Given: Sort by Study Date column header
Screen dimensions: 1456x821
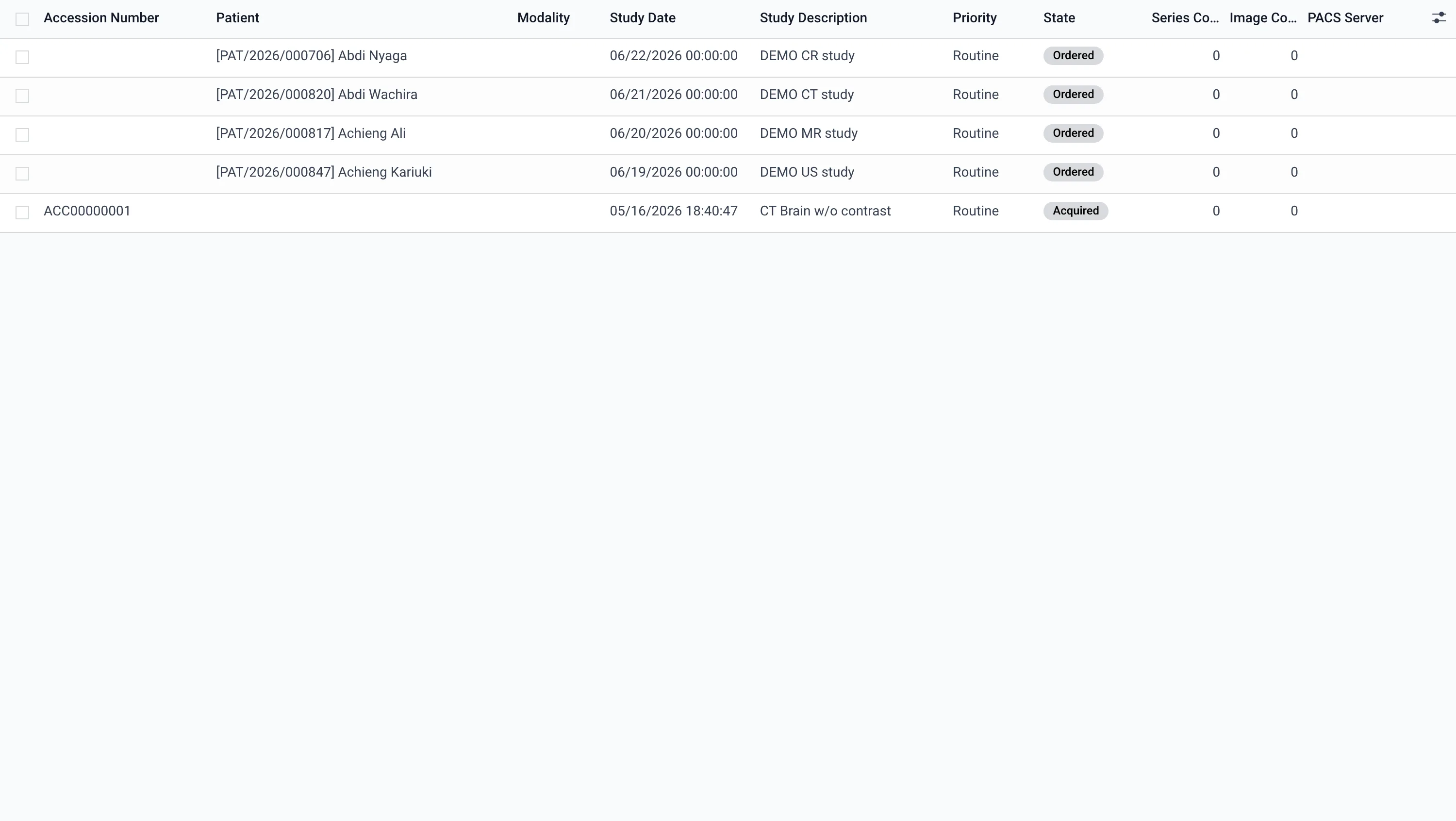Looking at the screenshot, I should pyautogui.click(x=643, y=18).
